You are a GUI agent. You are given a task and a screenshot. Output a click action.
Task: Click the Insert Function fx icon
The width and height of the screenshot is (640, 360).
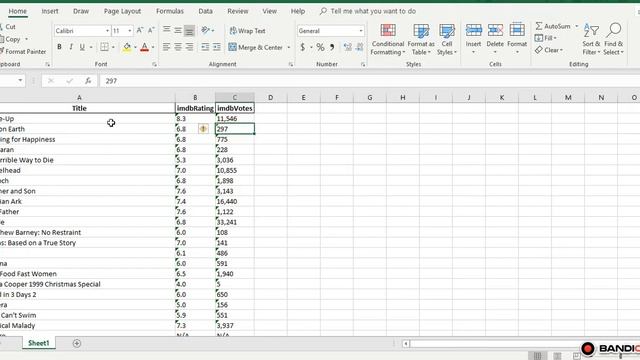click(x=88, y=81)
